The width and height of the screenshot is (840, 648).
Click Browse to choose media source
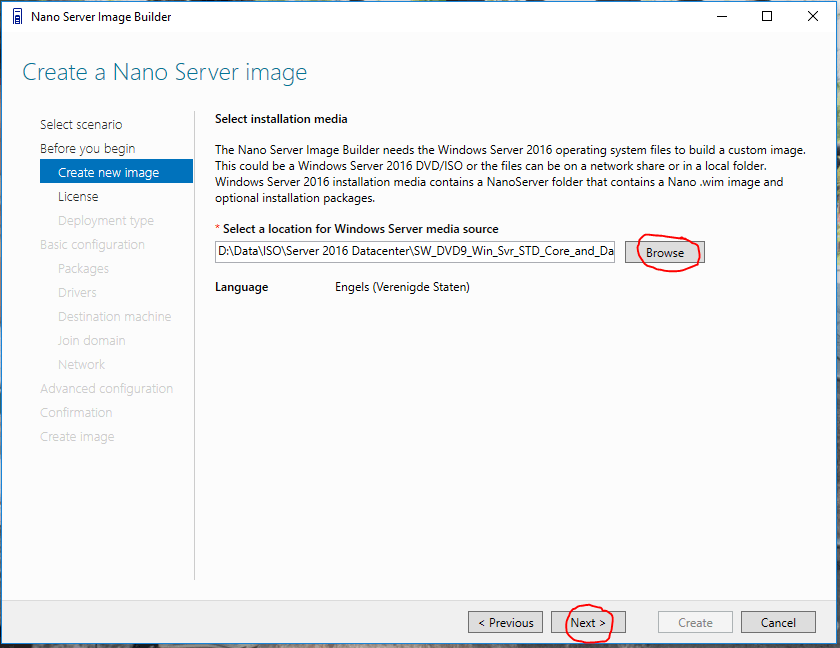[x=664, y=252]
